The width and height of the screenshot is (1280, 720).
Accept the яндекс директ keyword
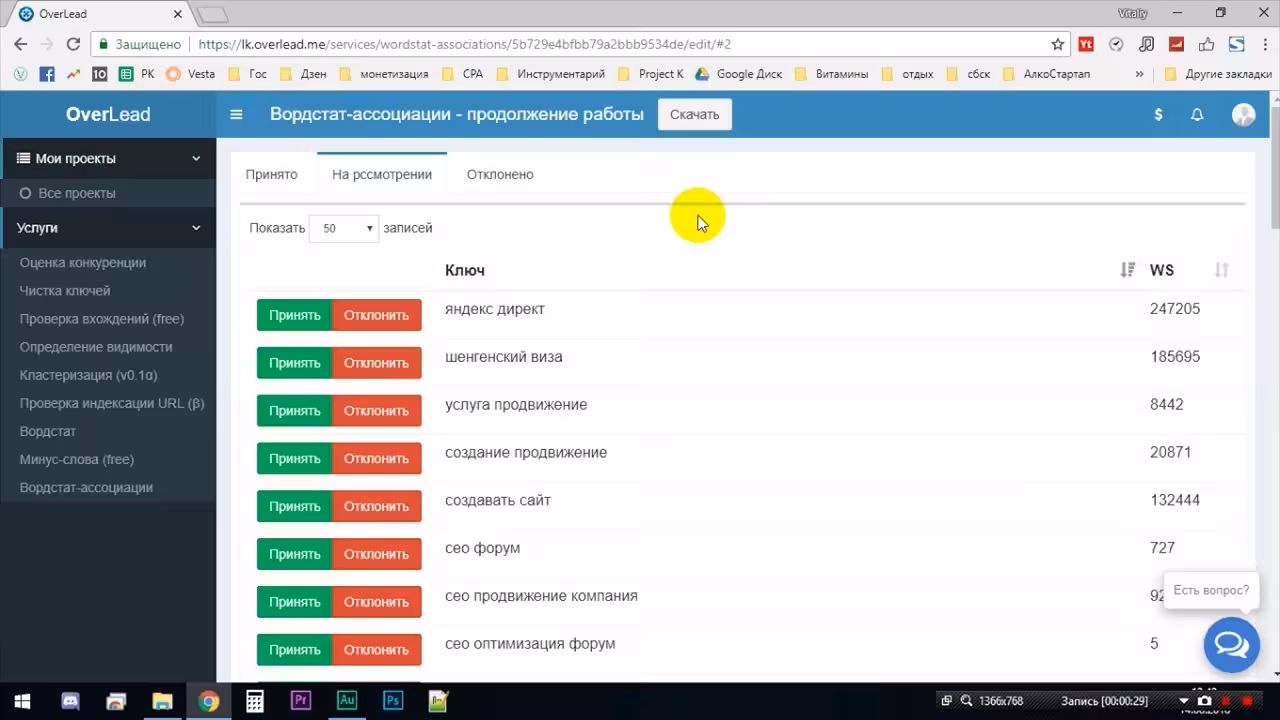(x=294, y=315)
